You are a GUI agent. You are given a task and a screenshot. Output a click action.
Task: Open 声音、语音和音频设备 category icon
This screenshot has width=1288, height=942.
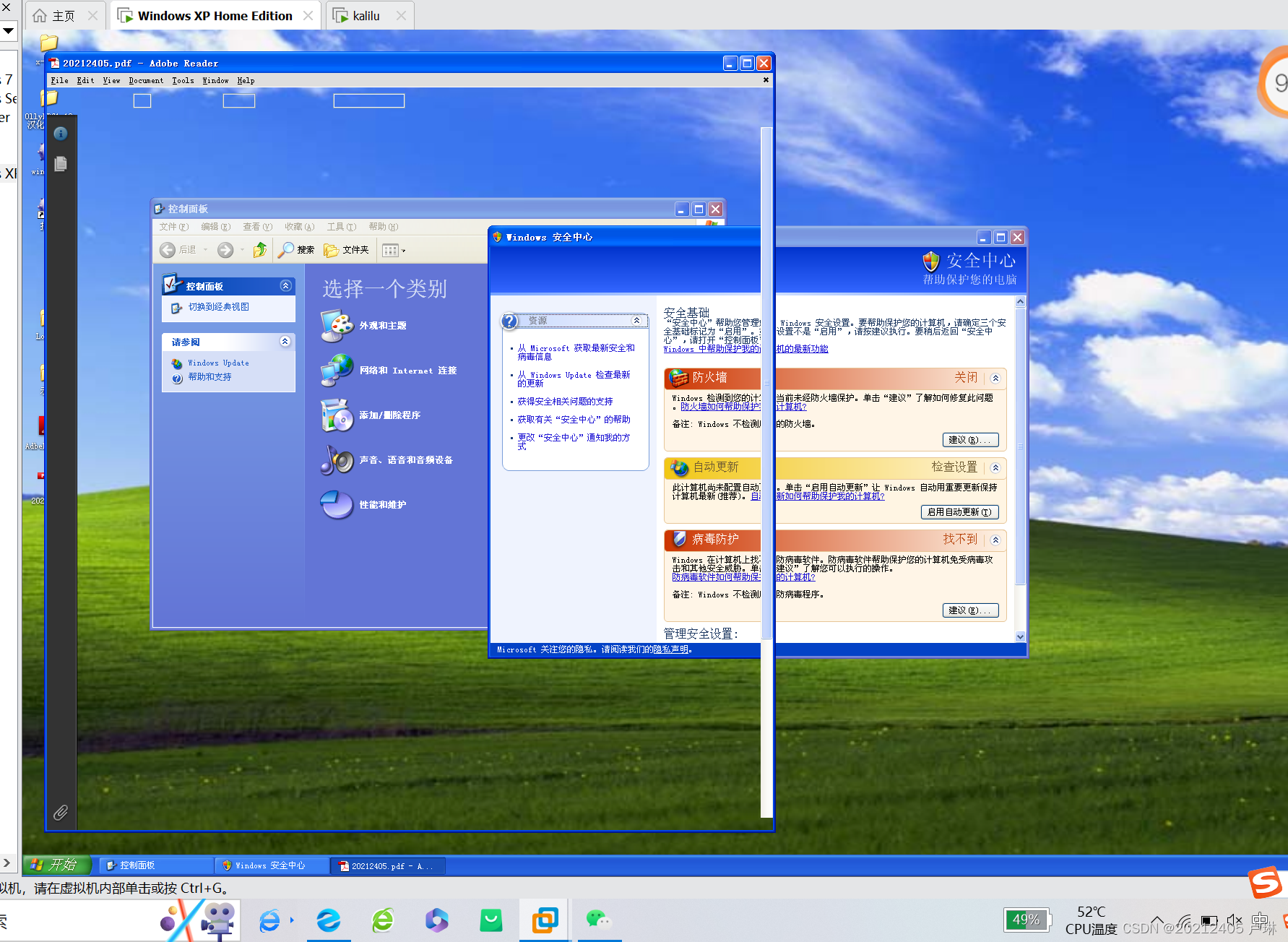tap(337, 460)
